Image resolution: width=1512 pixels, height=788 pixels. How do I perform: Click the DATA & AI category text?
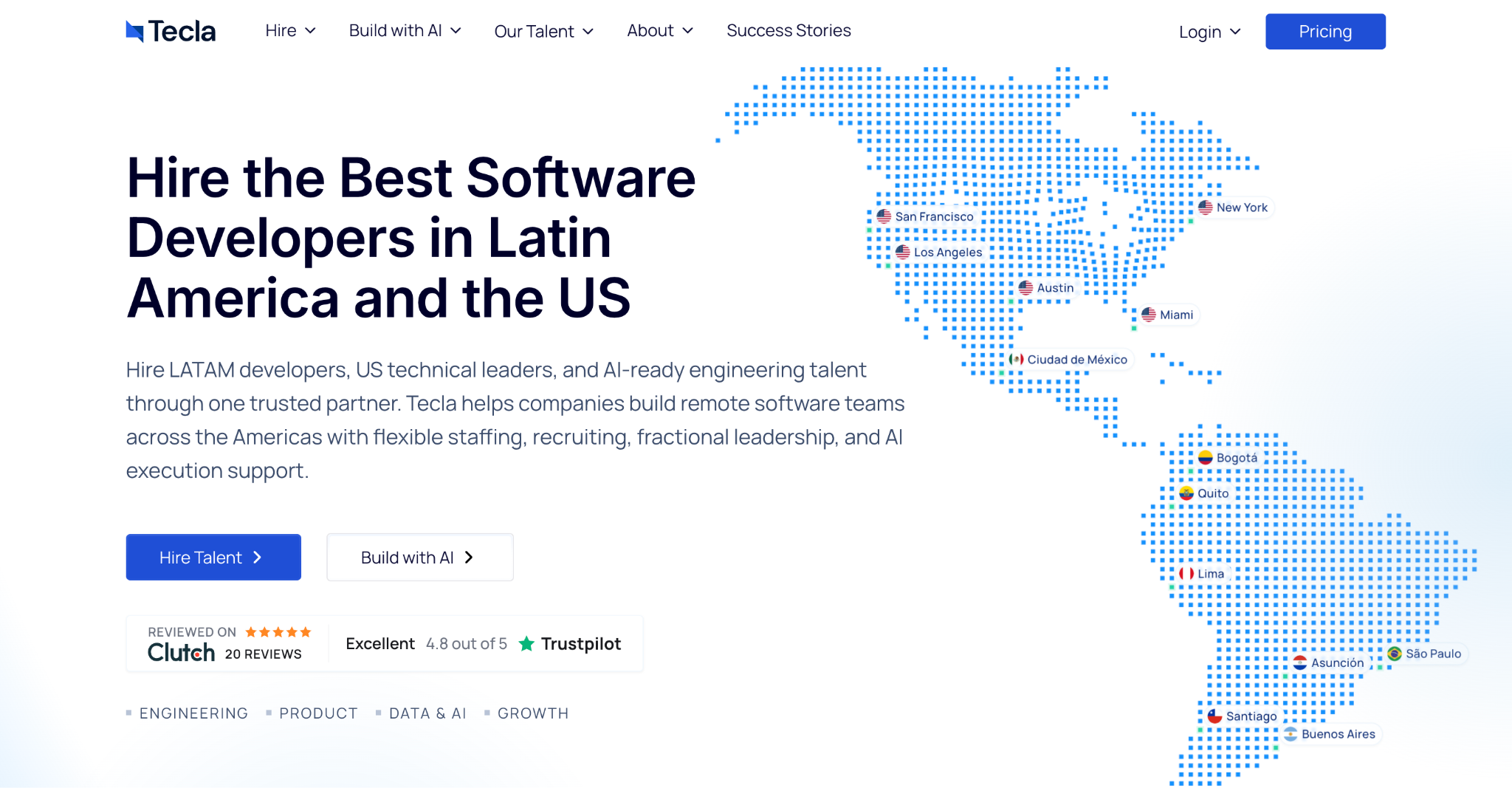427,713
